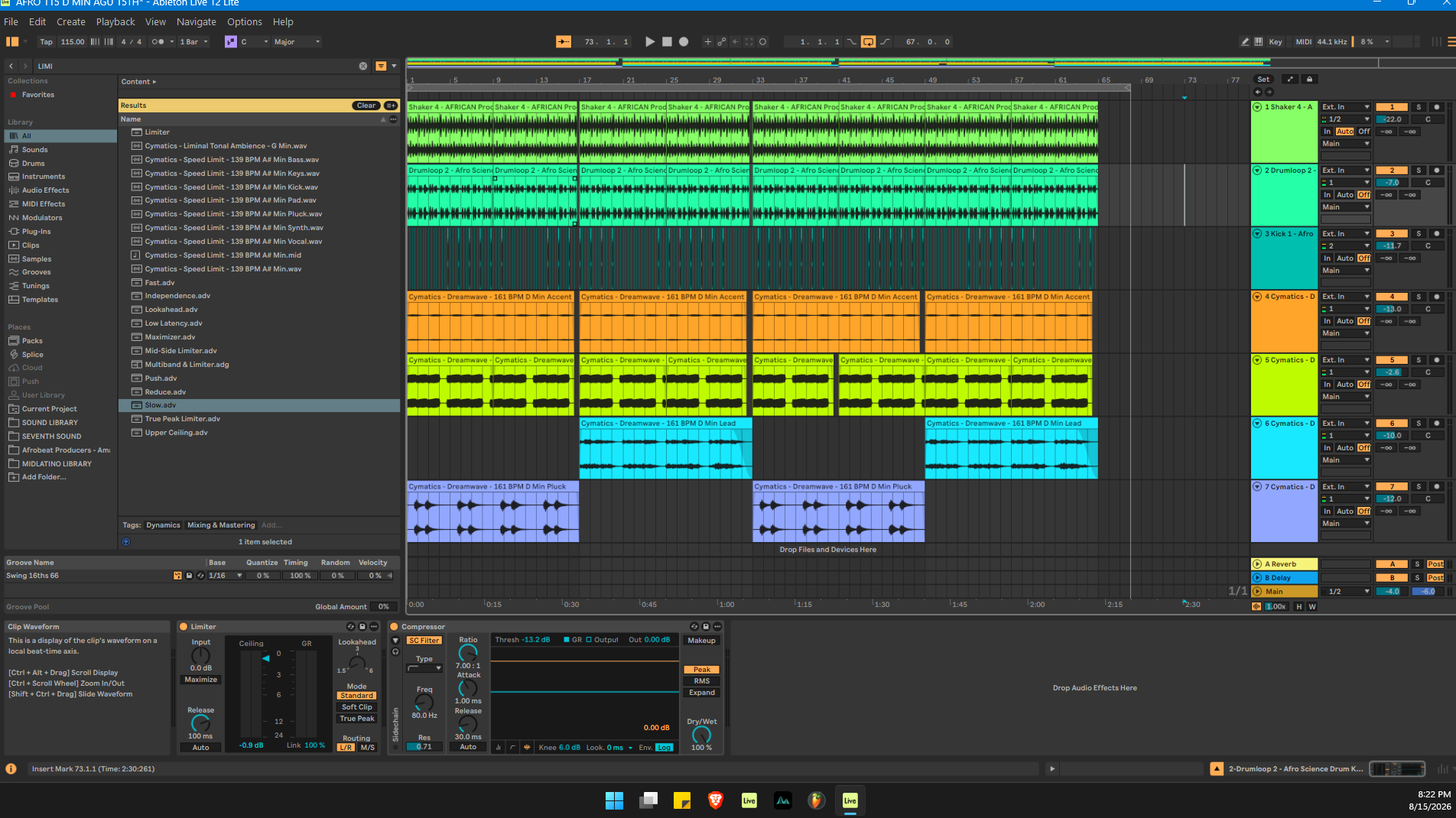
Task: Open track 1 Ext. In input dropdown
Action: coord(1346,107)
